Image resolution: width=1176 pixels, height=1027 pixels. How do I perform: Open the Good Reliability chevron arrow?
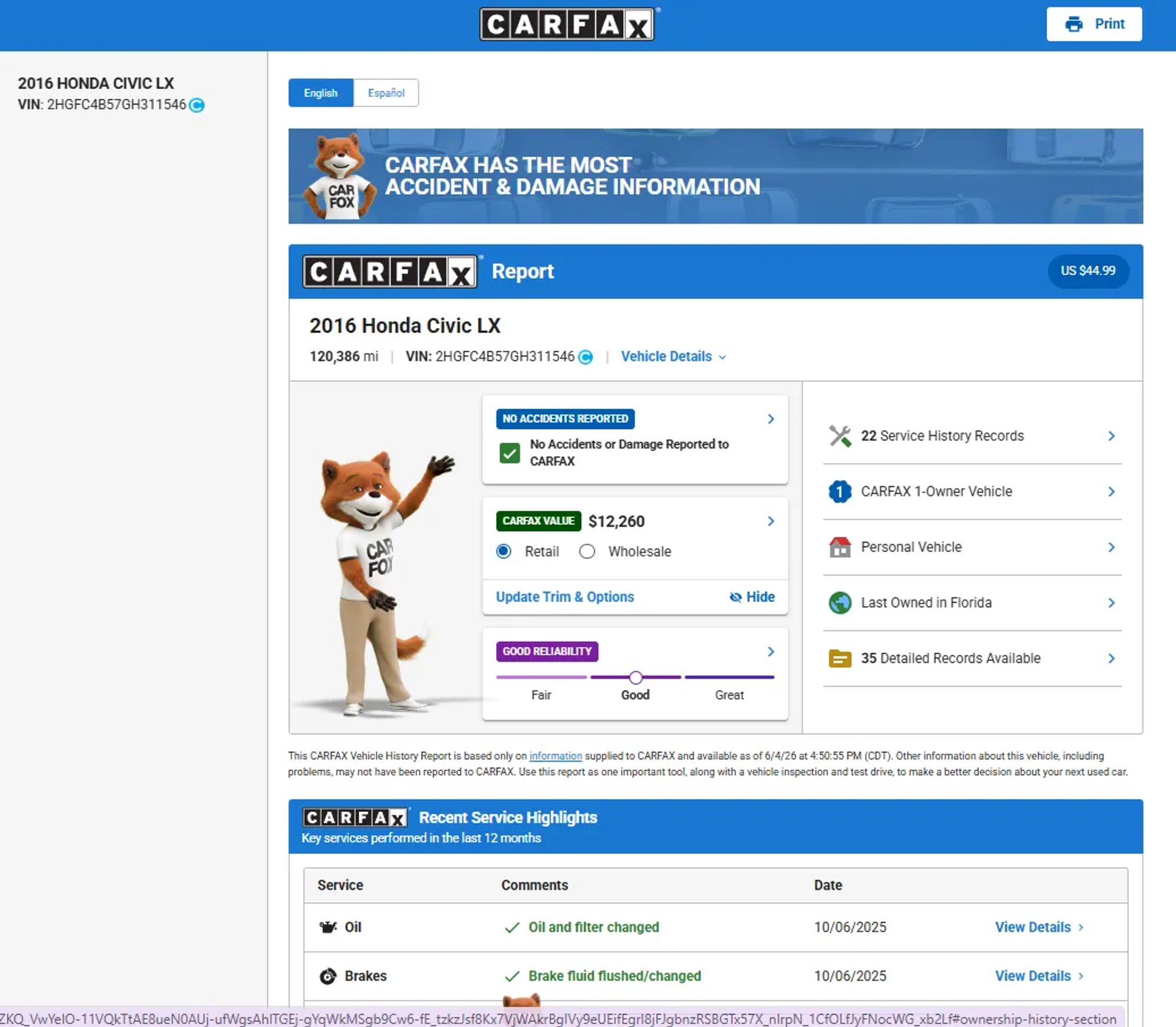click(x=771, y=652)
